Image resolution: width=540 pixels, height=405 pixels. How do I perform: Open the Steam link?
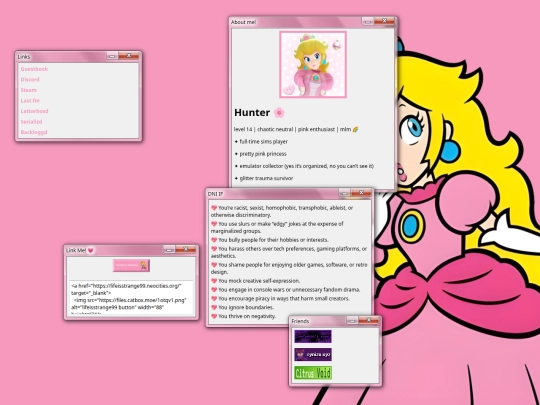click(x=29, y=90)
